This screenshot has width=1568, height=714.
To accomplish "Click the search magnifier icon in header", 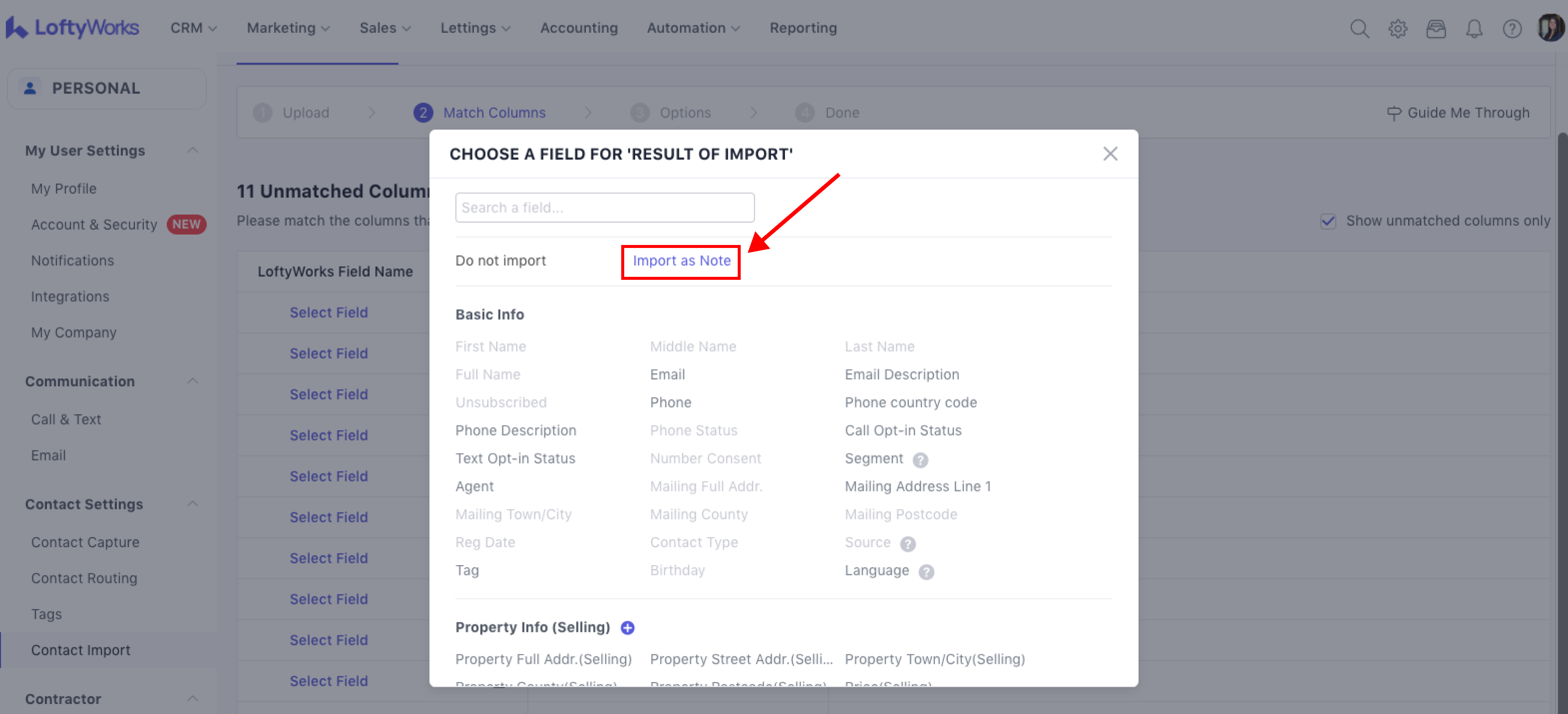I will point(1358,28).
